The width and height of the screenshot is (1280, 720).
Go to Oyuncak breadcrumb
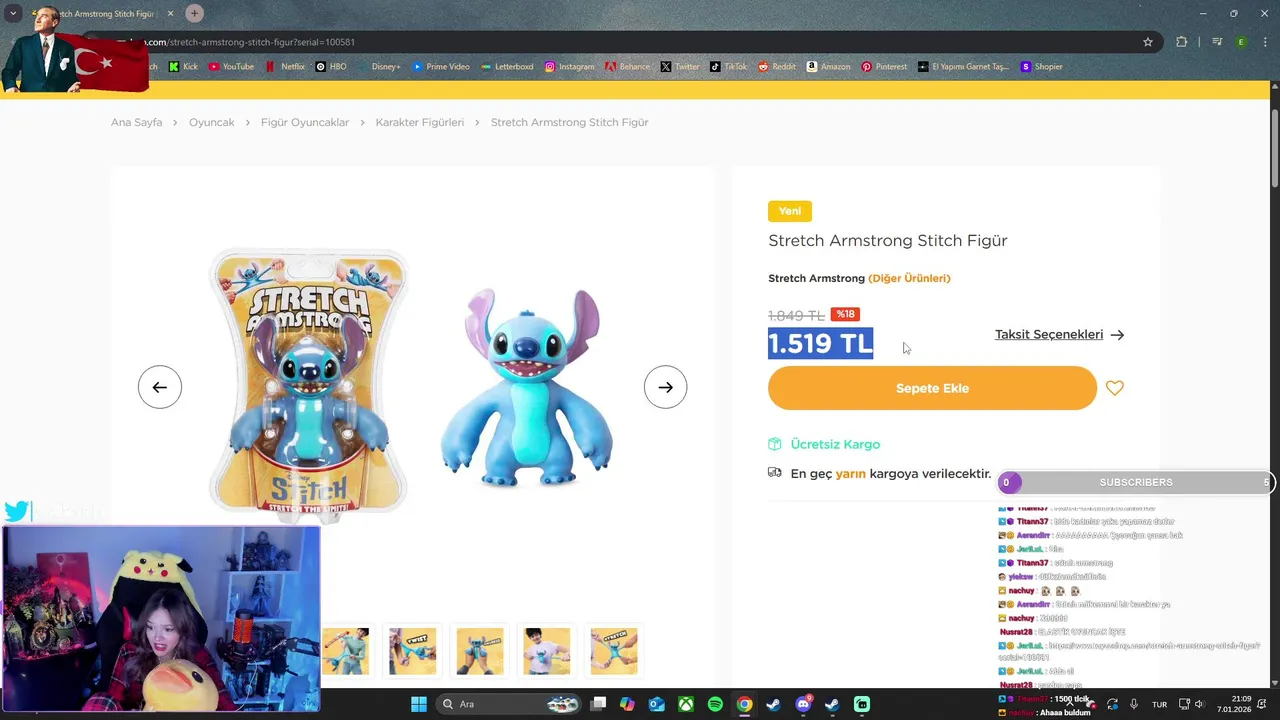point(212,122)
